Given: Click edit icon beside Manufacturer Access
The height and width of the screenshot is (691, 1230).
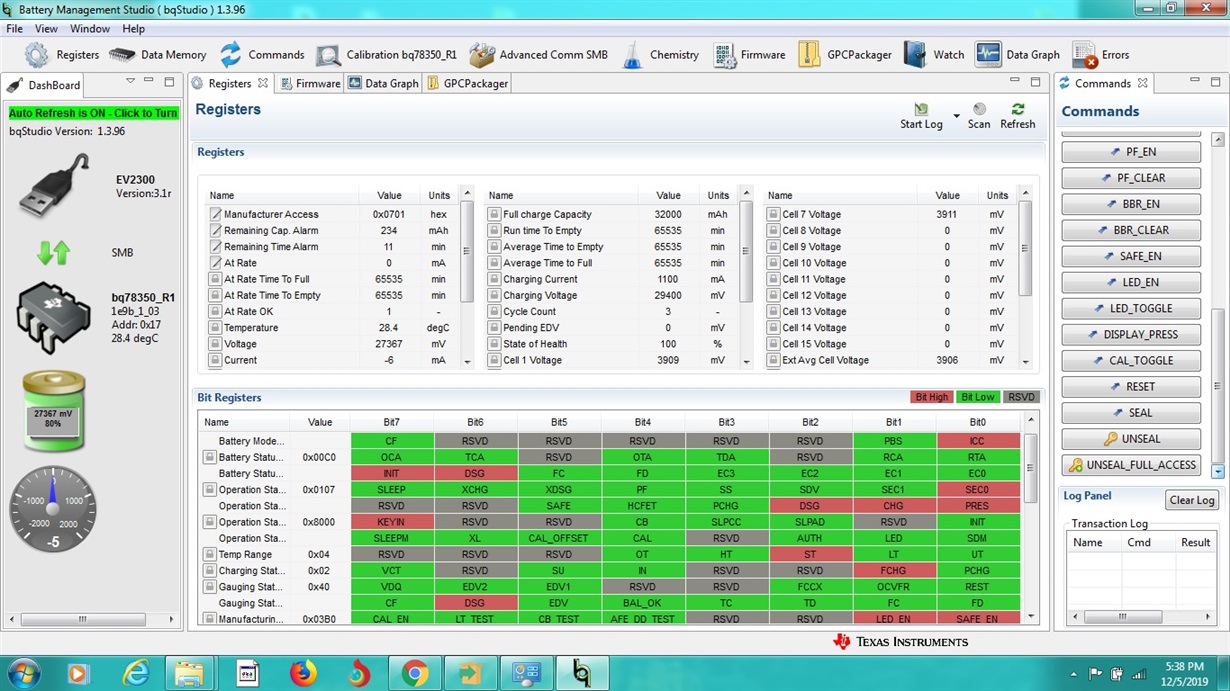Looking at the screenshot, I should 215,214.
